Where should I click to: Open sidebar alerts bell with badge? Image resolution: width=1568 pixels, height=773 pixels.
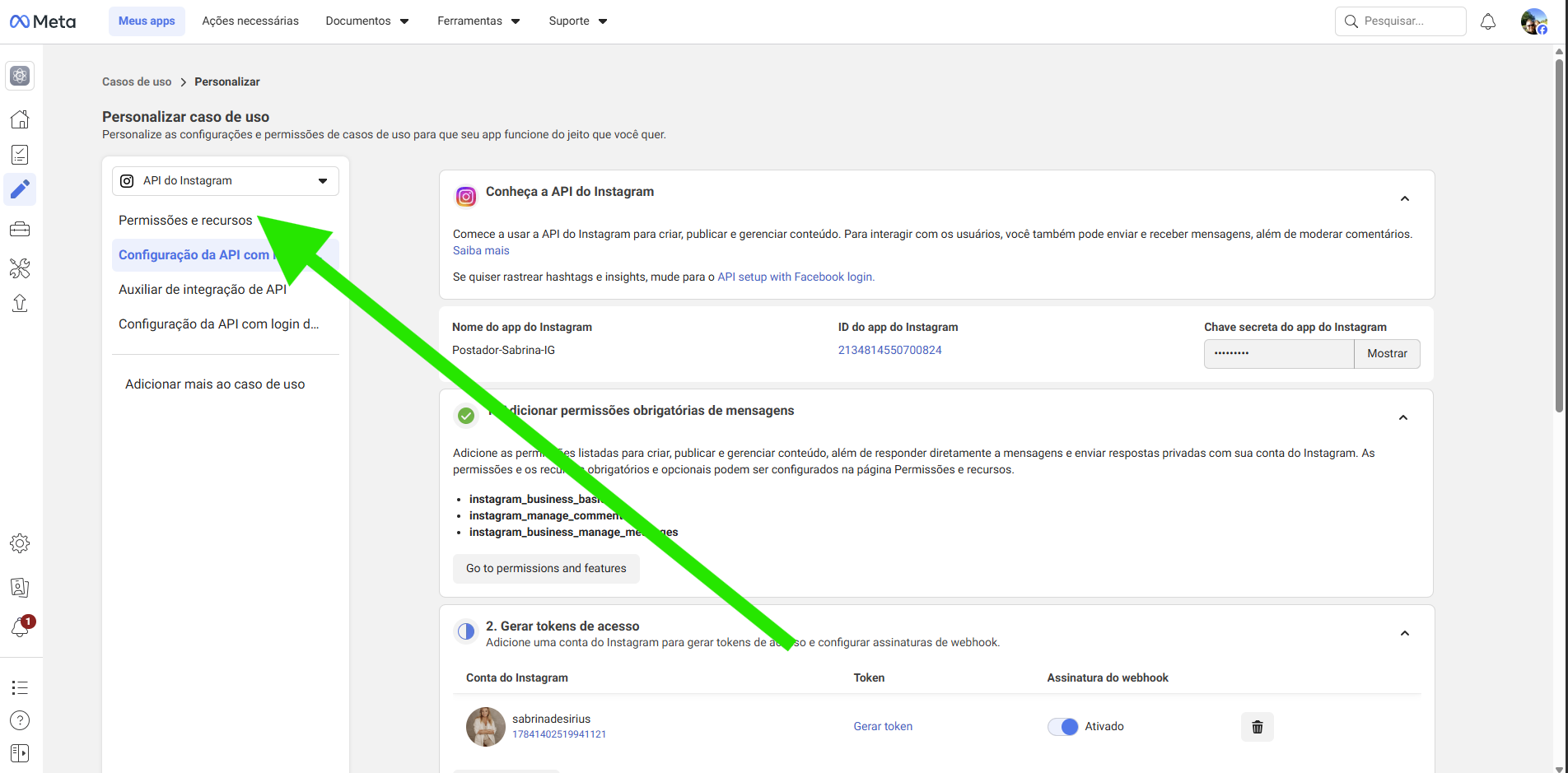[x=21, y=627]
